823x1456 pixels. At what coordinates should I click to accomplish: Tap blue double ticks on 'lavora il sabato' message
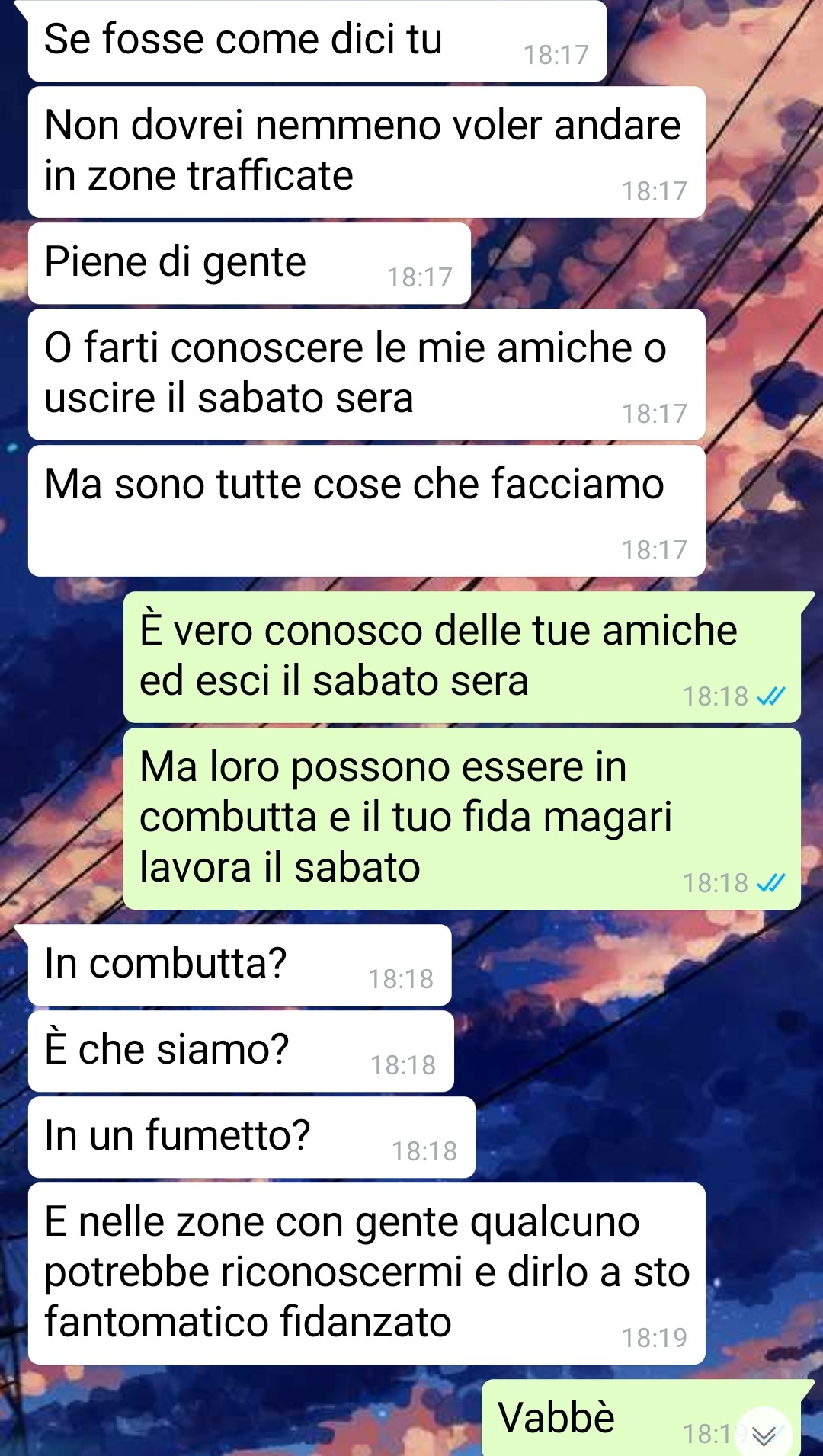click(x=770, y=883)
